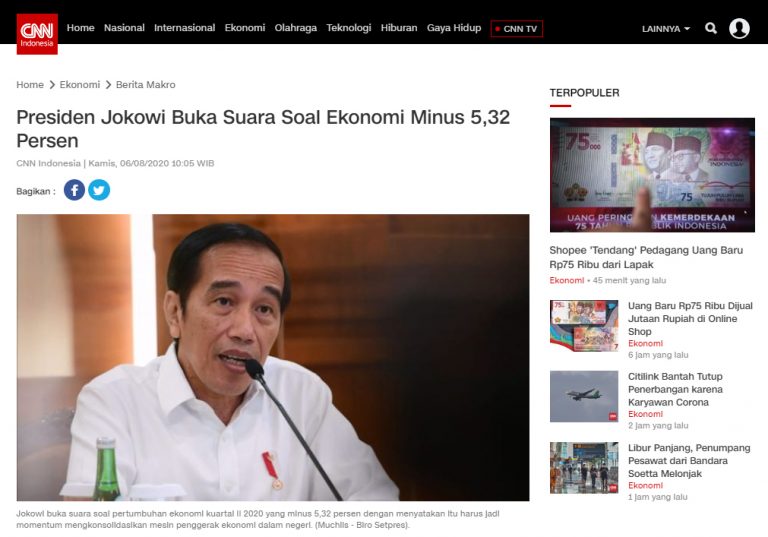
Task: Open the CNN TV live button
Action: click(517, 28)
